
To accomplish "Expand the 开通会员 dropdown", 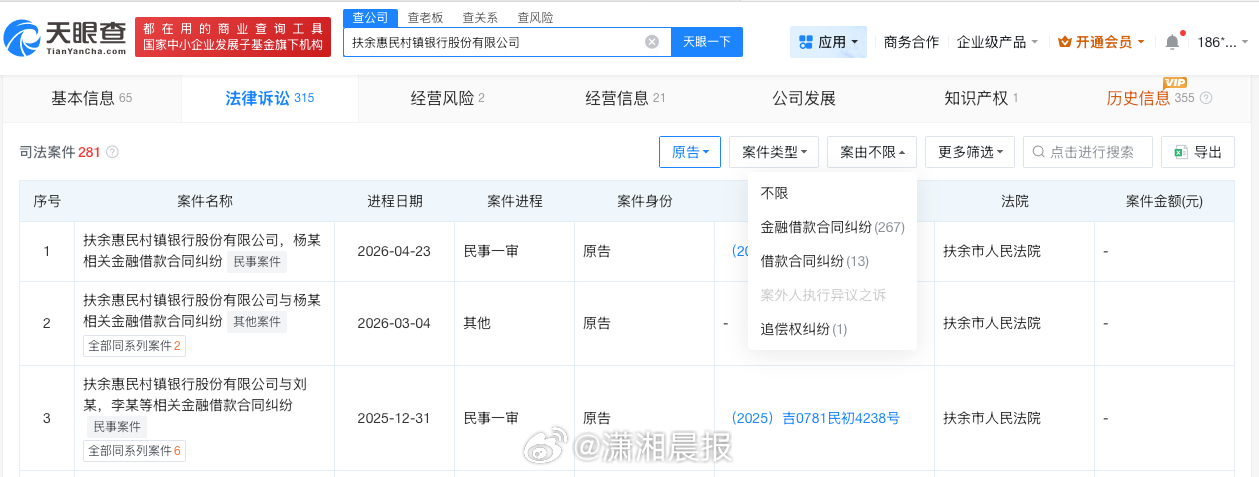I will (1101, 42).
